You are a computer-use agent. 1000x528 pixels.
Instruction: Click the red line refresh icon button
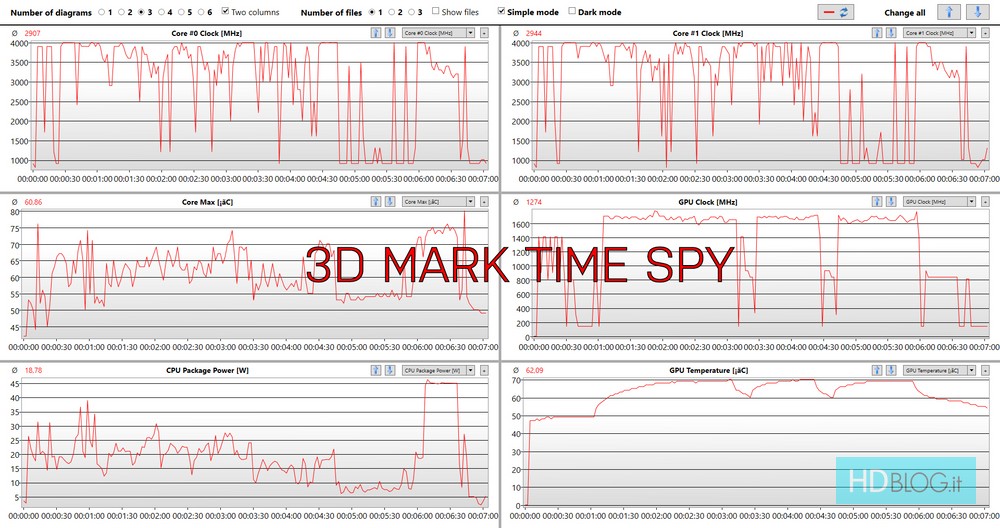[834, 12]
